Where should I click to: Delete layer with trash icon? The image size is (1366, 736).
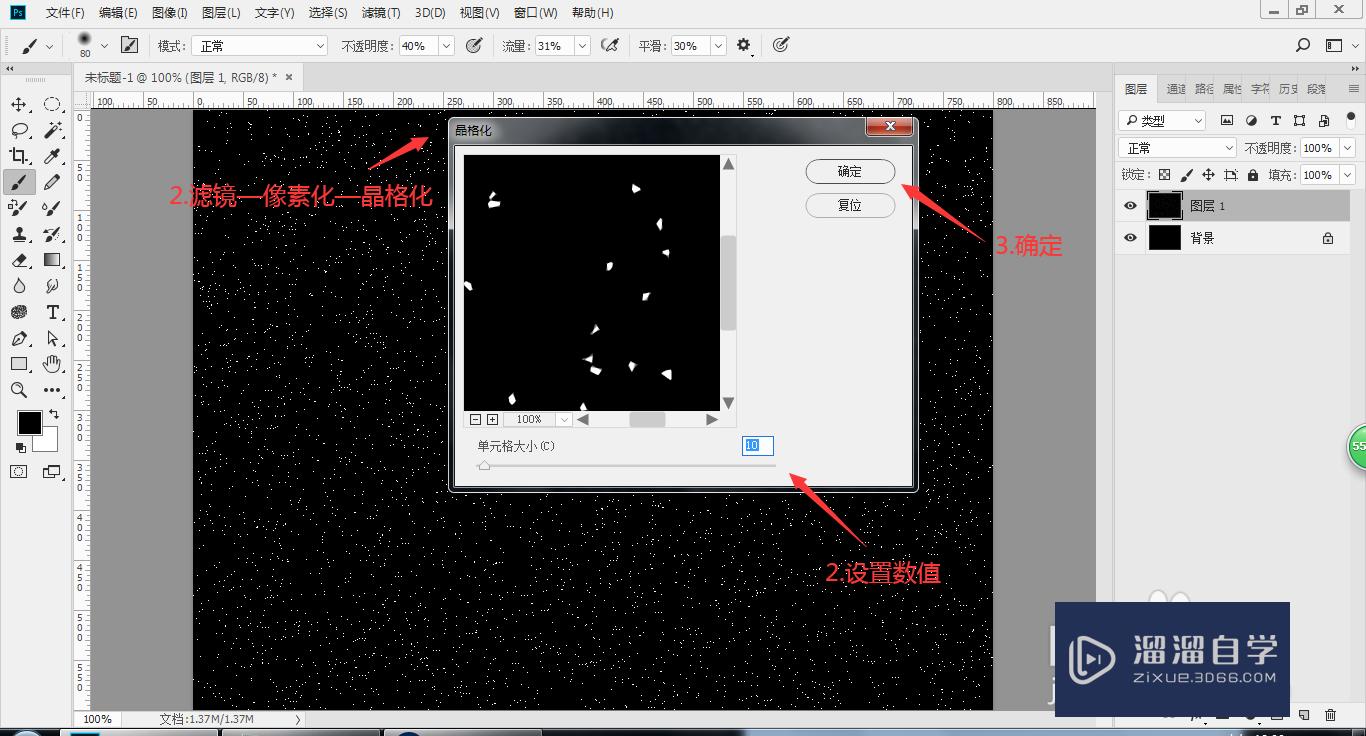(x=1330, y=715)
